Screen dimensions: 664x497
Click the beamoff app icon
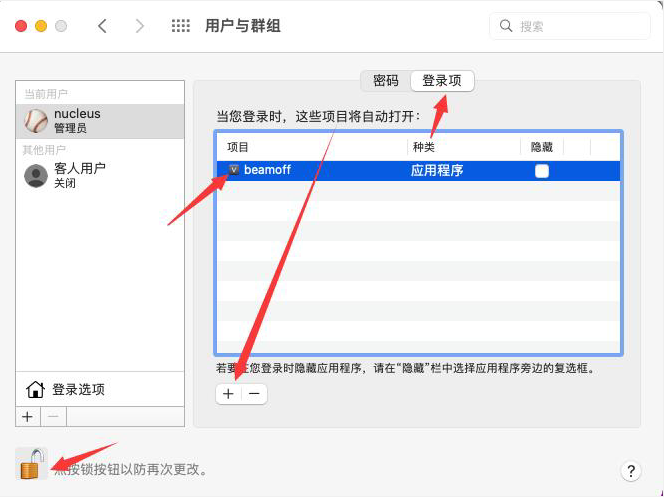[234, 170]
